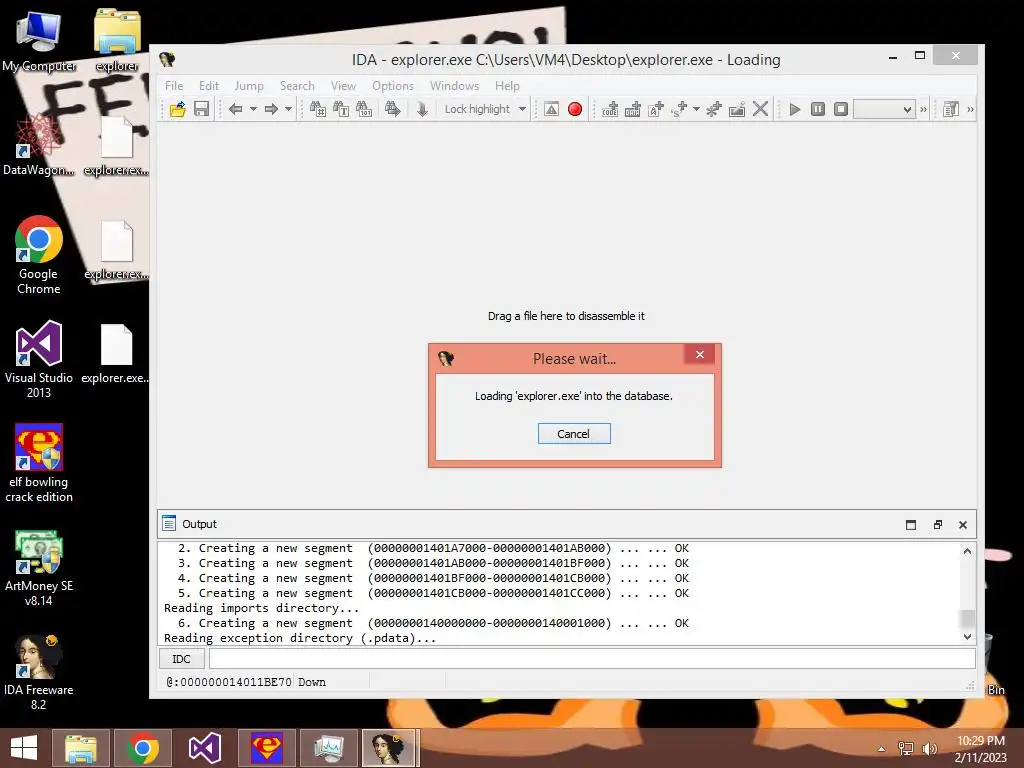This screenshot has width=1024, height=768.
Task: Click the Jump forward arrow
Action: click(x=271, y=109)
